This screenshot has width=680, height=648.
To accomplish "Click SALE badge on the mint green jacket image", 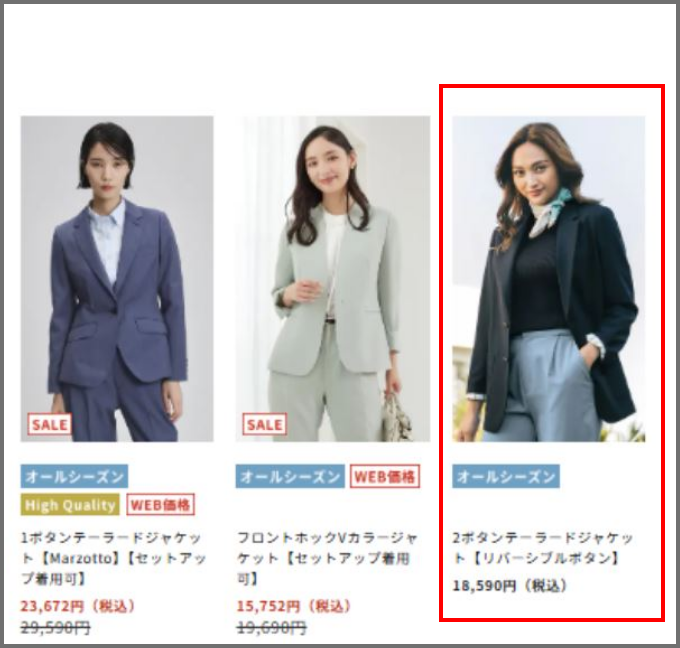I will pyautogui.click(x=265, y=424).
